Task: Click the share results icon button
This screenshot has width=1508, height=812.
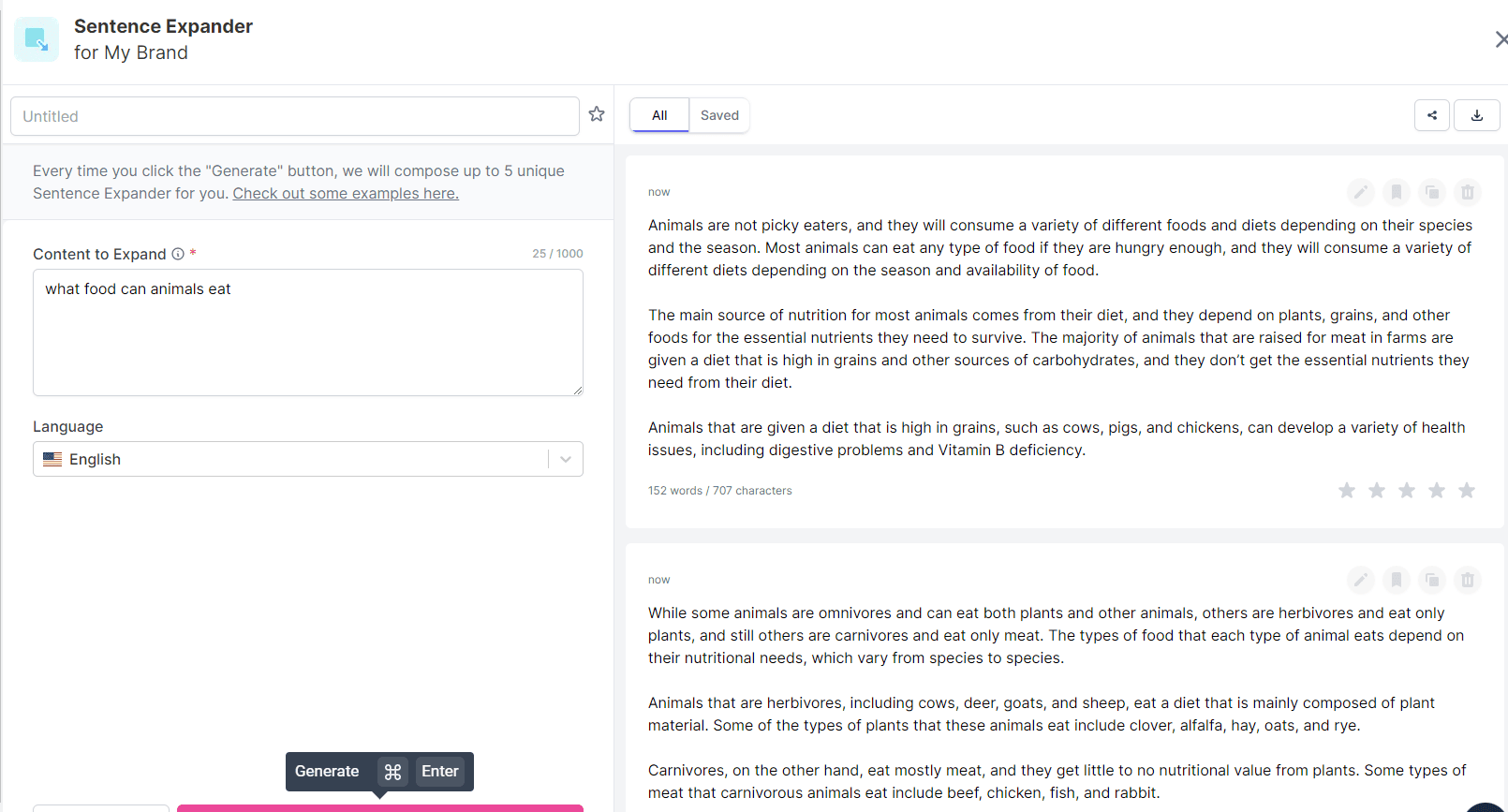Action: 1432,115
